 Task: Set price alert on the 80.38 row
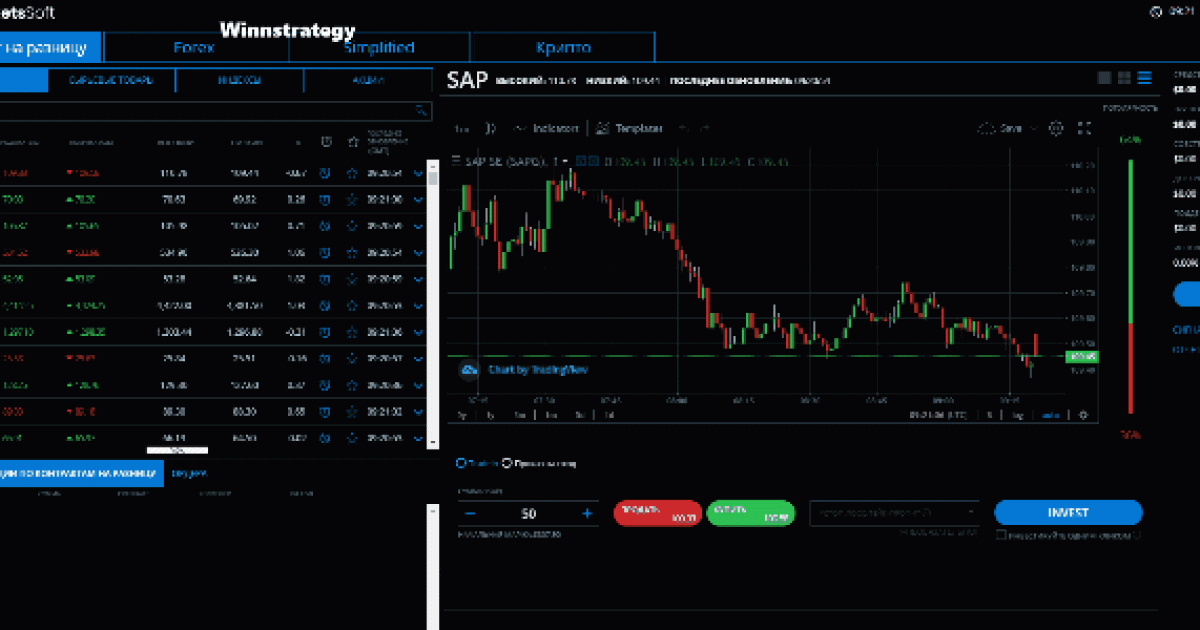pos(325,410)
